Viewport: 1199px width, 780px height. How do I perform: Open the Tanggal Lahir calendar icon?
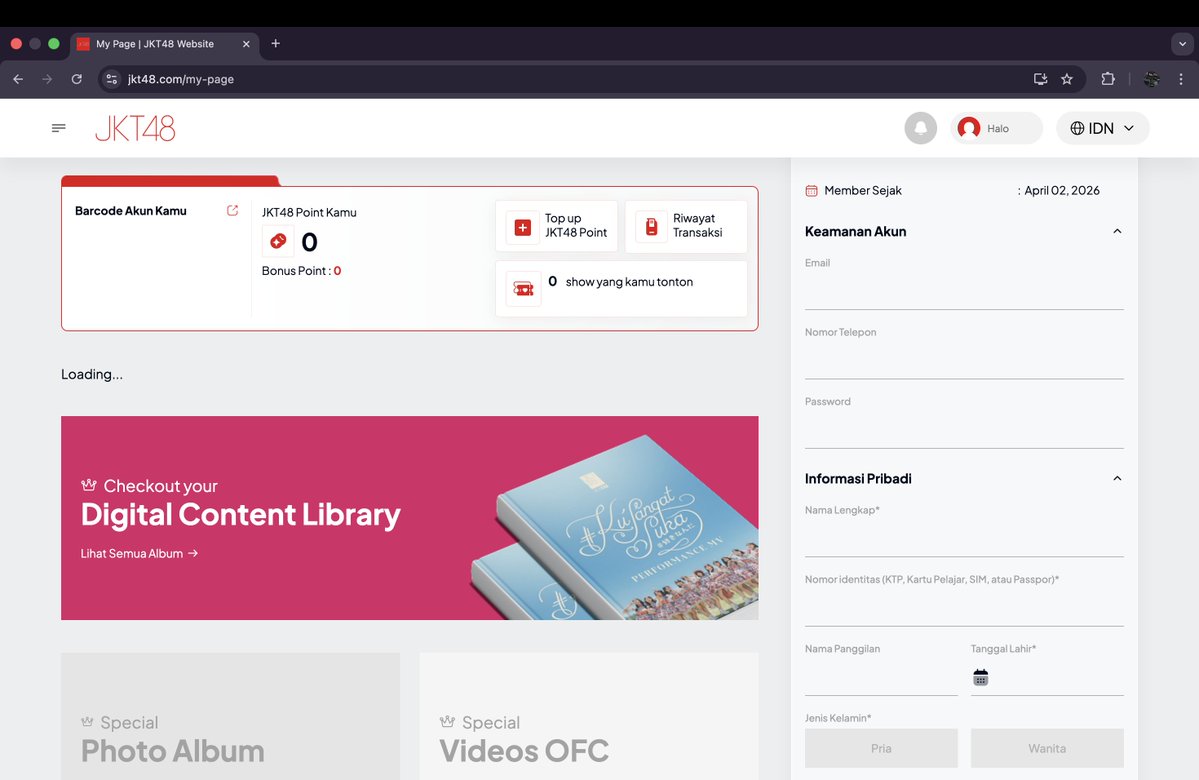tap(981, 678)
